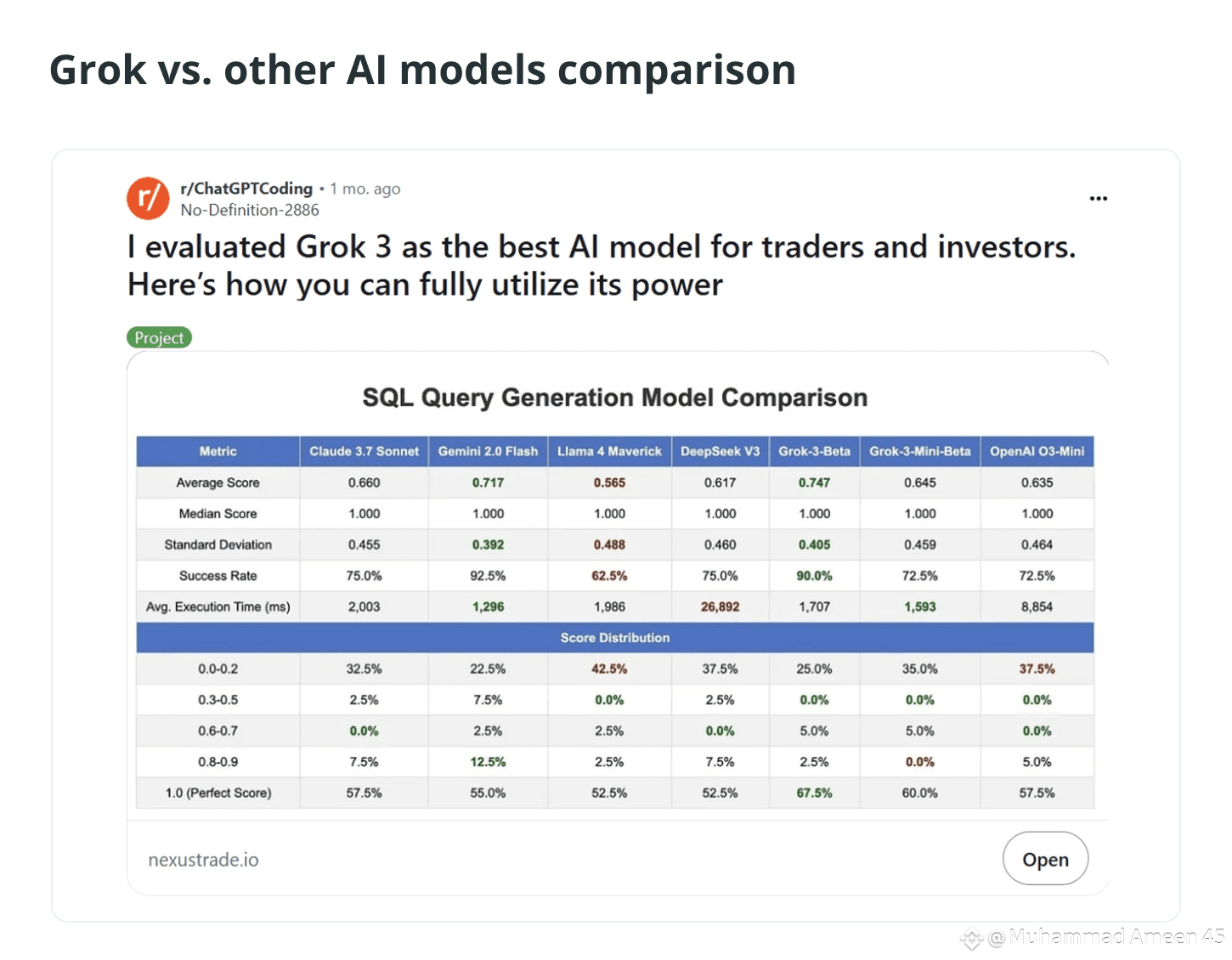Click the Avg. Execution Time row label
The height and width of the screenshot is (960, 1232).
click(x=218, y=607)
